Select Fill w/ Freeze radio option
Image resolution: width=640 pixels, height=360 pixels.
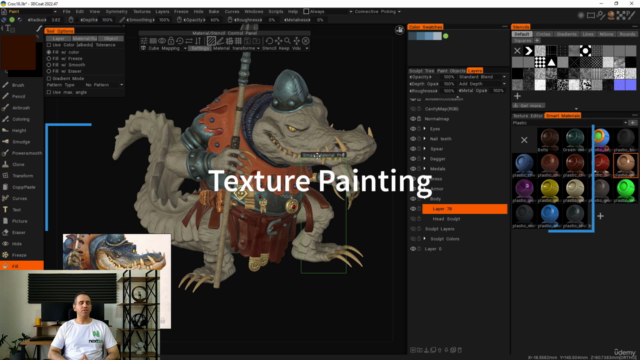[49, 58]
